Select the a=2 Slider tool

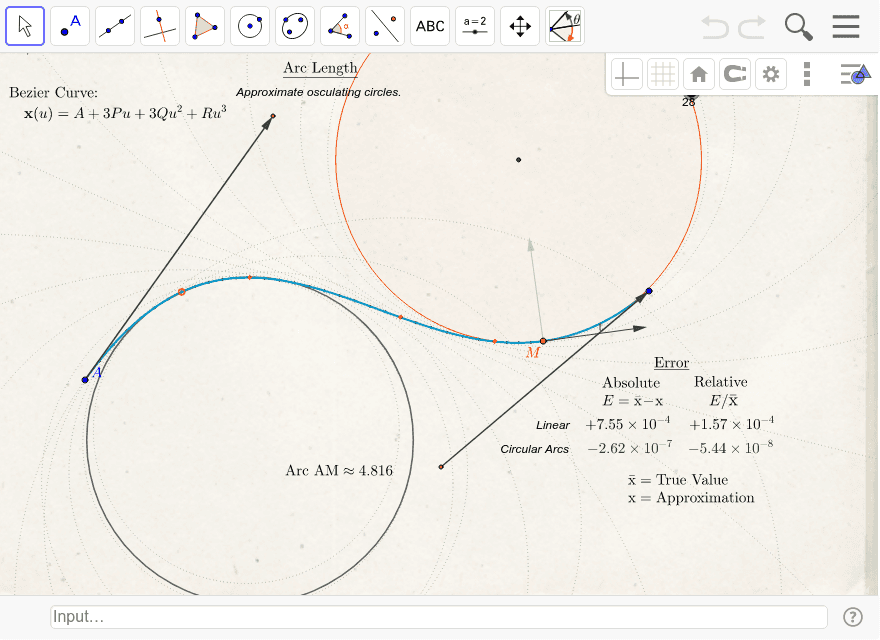(x=475, y=26)
